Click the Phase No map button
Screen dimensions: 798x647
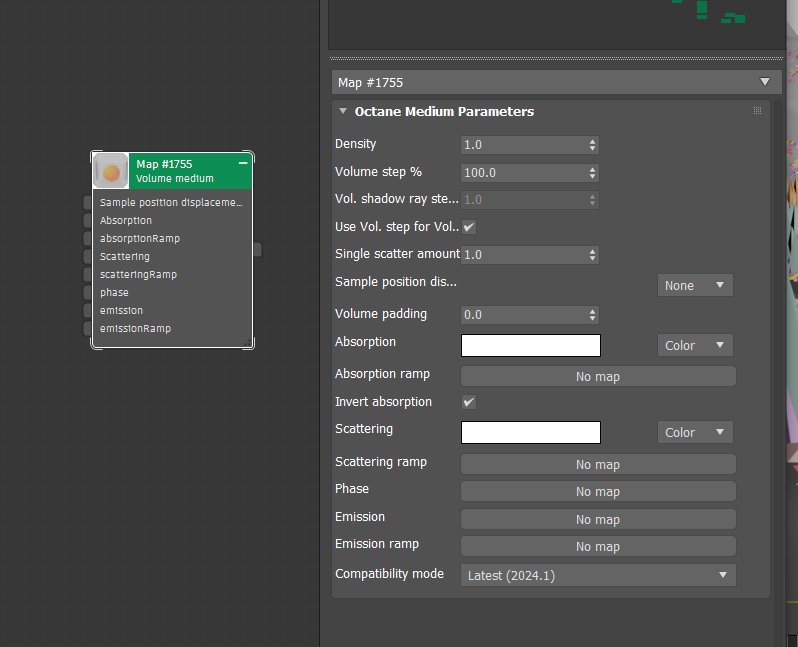coord(598,491)
